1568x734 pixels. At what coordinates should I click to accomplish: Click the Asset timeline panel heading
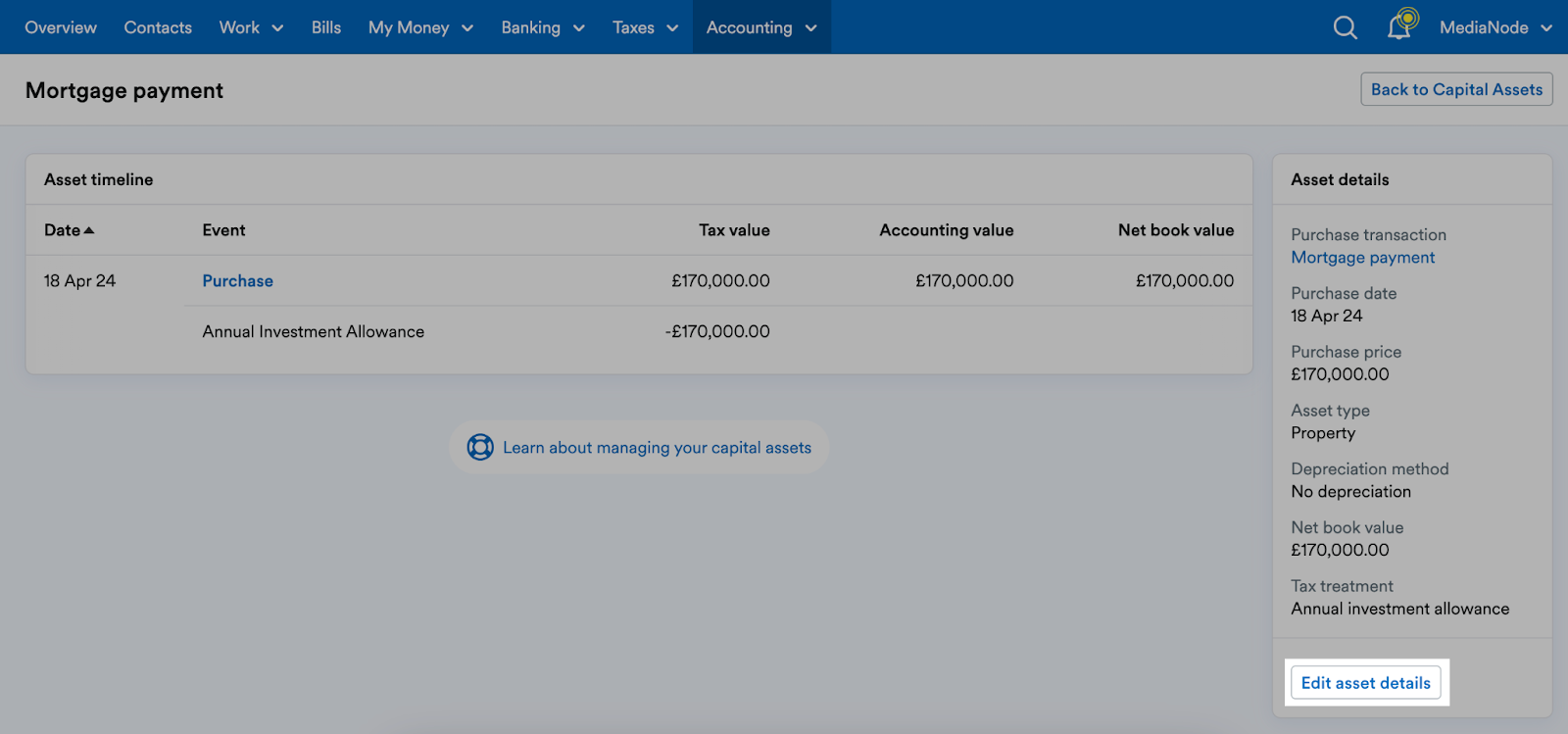(98, 179)
